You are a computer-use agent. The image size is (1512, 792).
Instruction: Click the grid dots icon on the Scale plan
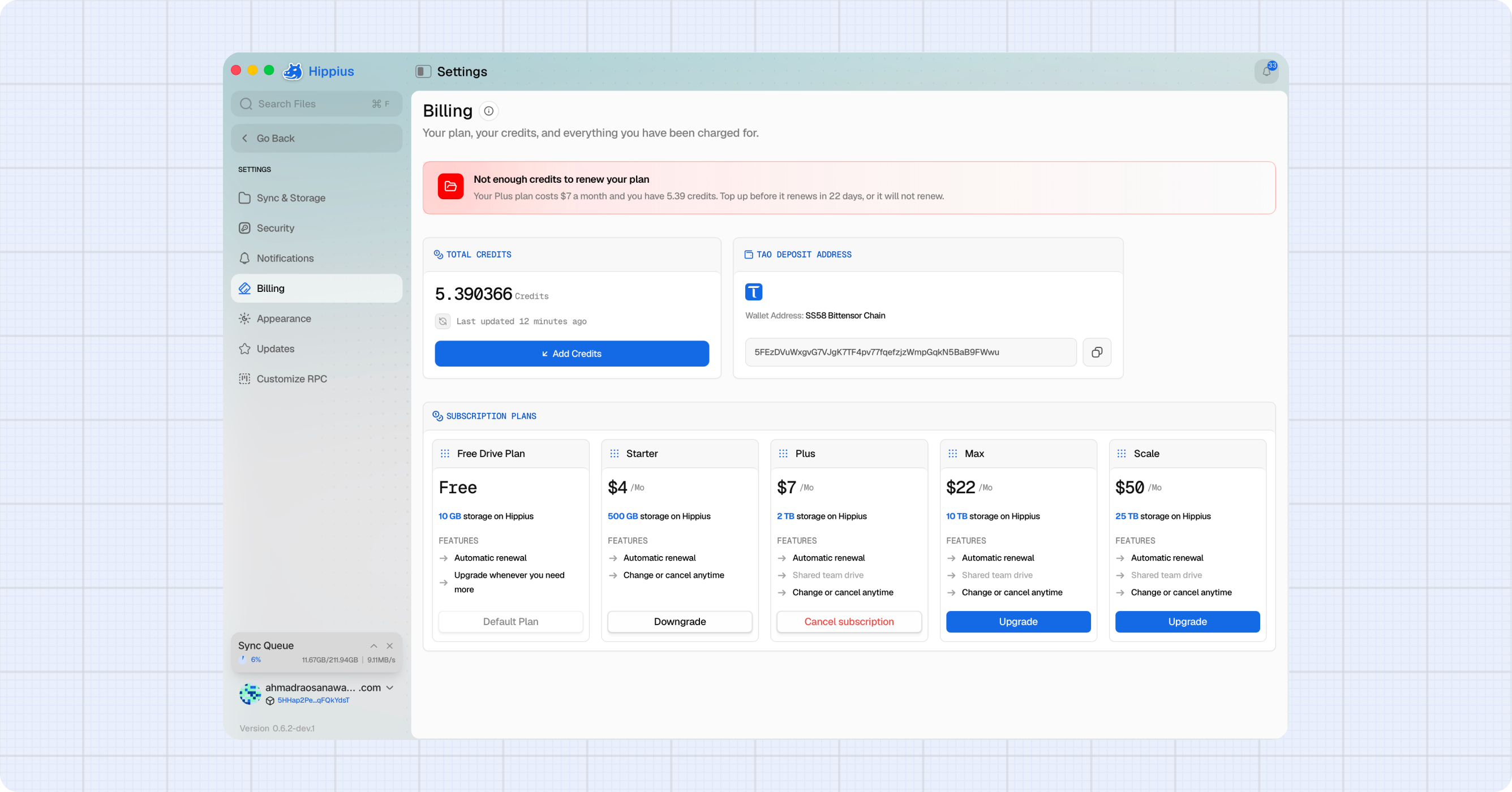(1122, 454)
